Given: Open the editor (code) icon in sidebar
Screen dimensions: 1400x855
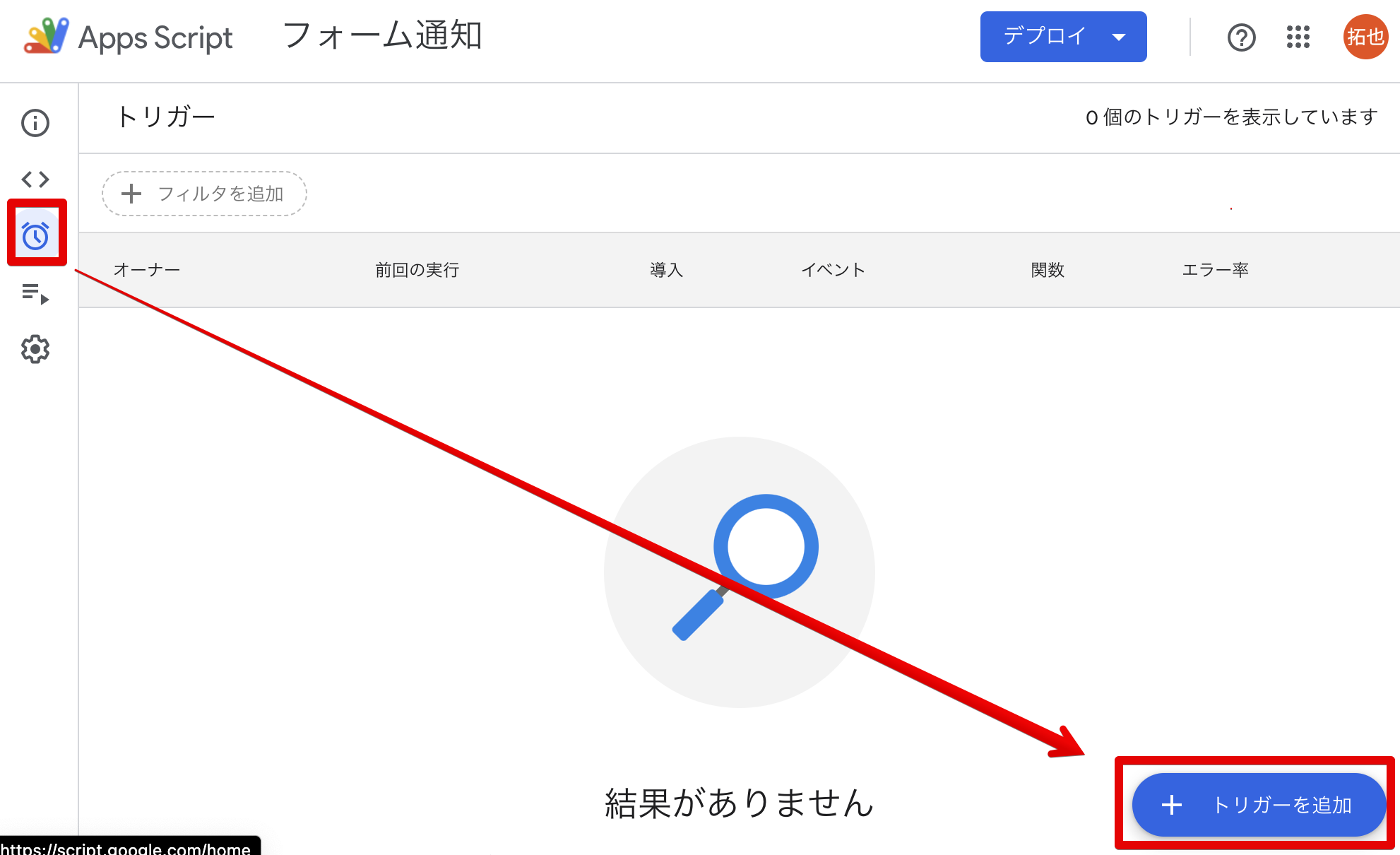Looking at the screenshot, I should point(35,179).
